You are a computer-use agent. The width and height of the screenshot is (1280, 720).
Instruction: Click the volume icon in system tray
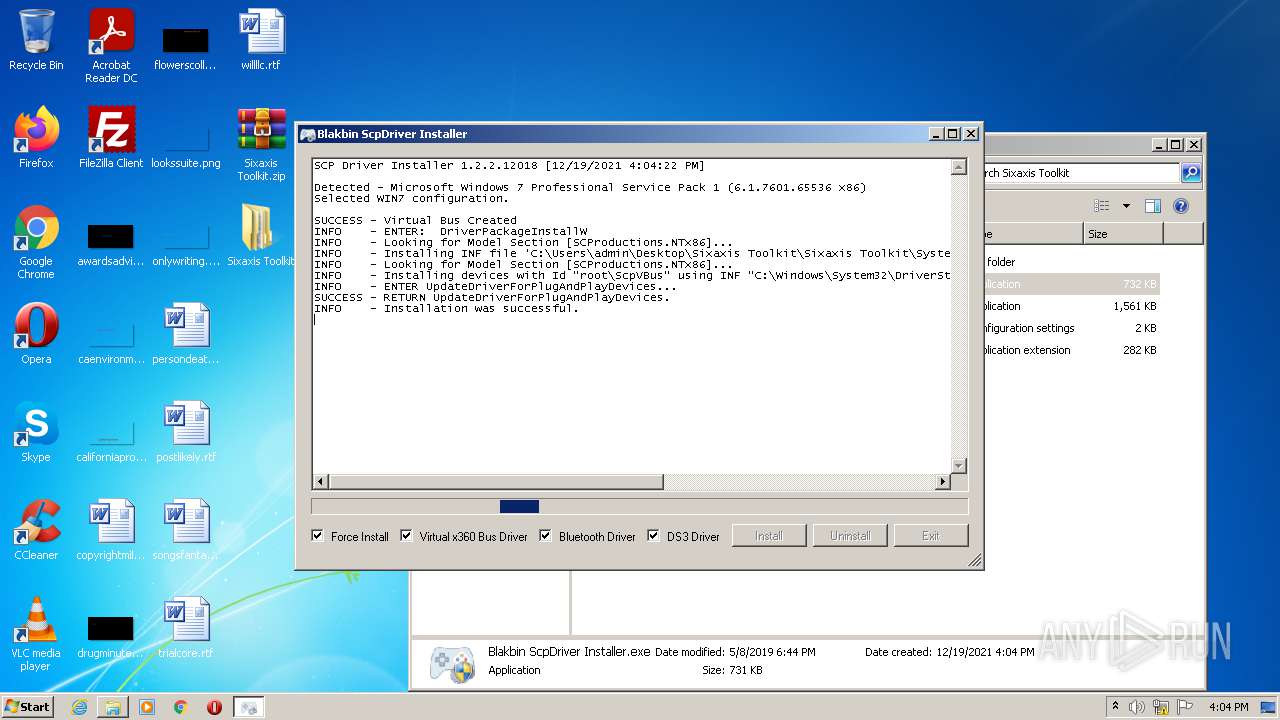pyautogui.click(x=1137, y=707)
